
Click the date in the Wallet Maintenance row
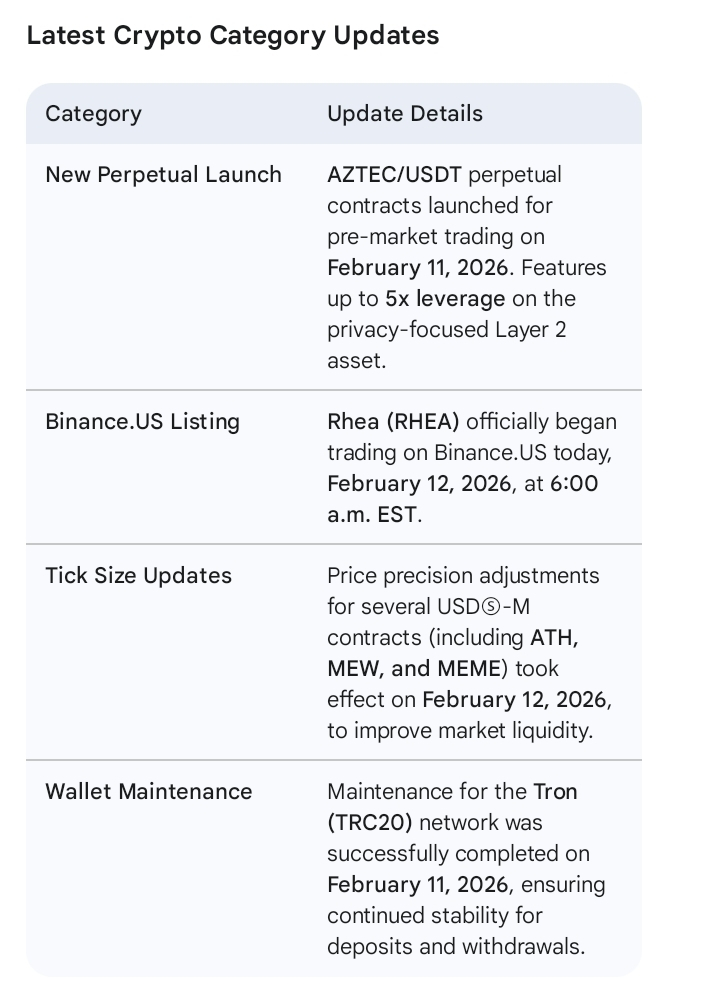coord(420,885)
